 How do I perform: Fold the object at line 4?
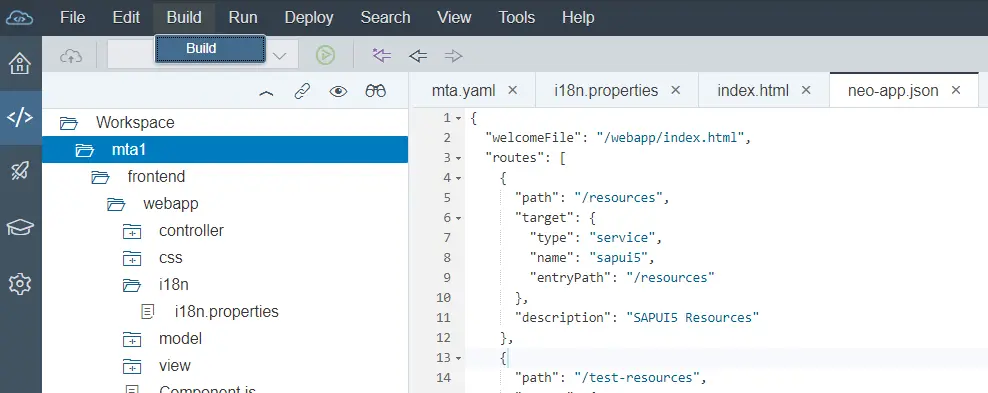pyautogui.click(x=458, y=179)
